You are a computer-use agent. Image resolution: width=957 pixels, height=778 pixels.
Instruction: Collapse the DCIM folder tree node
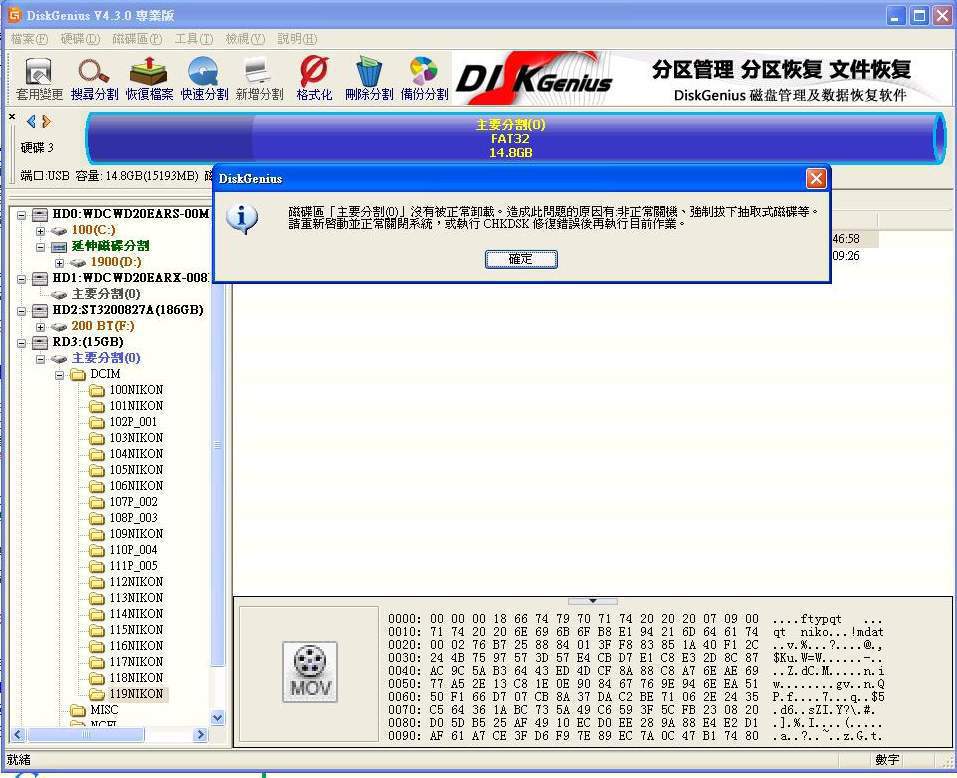point(59,374)
